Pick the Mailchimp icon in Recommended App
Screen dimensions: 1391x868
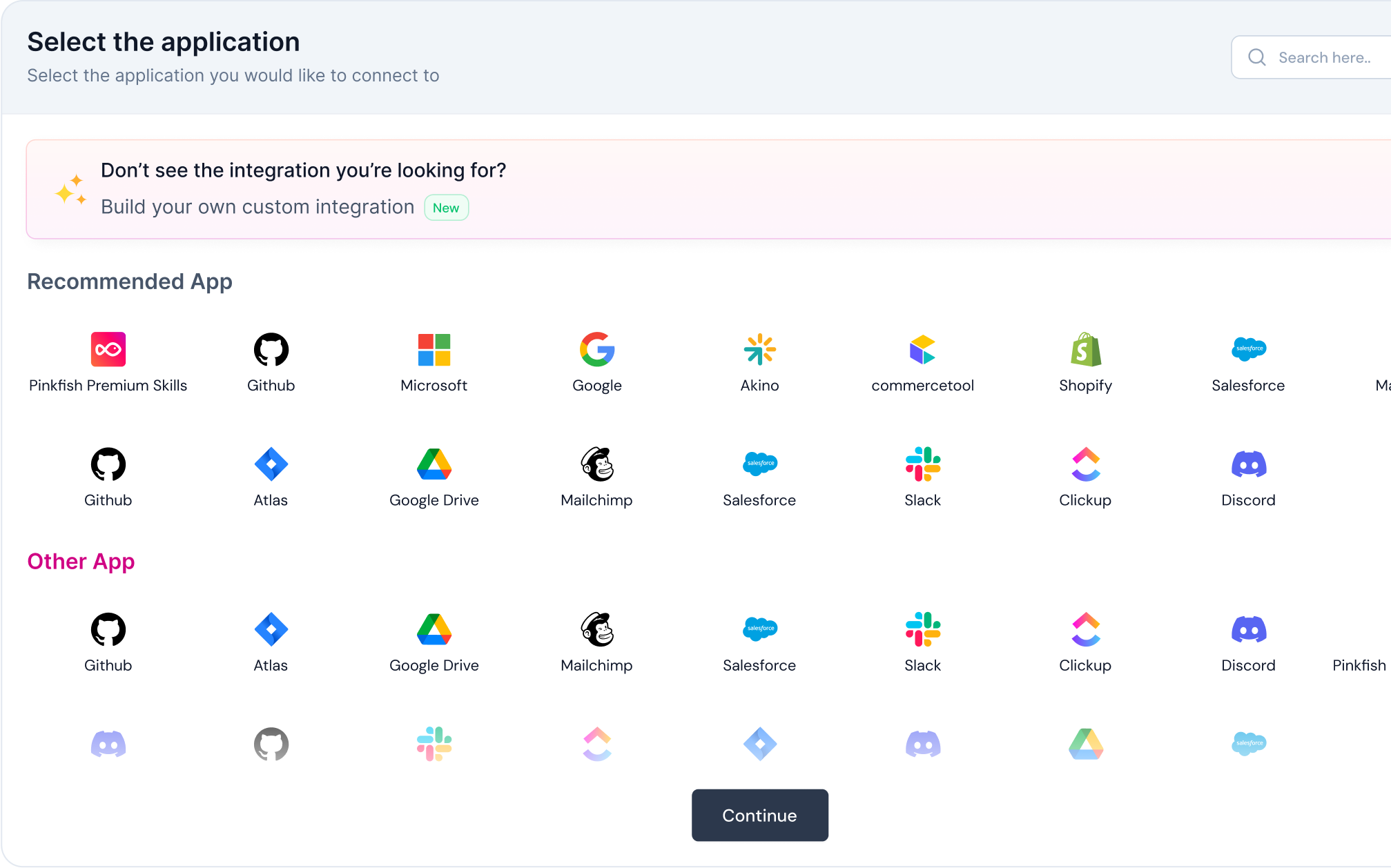click(x=597, y=464)
